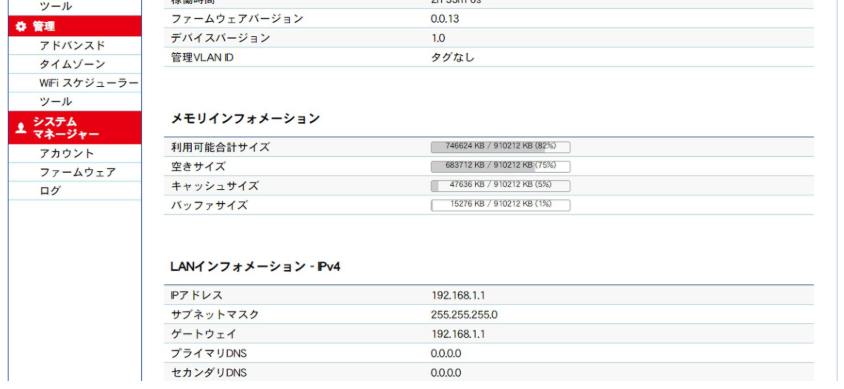Click the 利用可能合計サイズ 82% progress bar
Screen dimensions: 844x389
(501, 147)
